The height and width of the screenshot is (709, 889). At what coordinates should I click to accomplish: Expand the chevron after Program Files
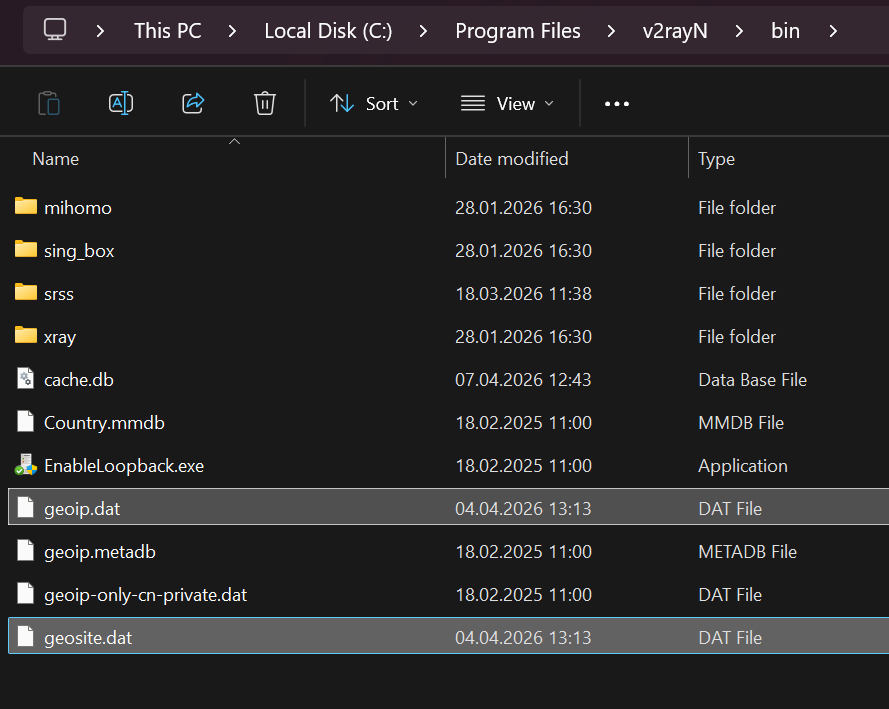point(611,31)
